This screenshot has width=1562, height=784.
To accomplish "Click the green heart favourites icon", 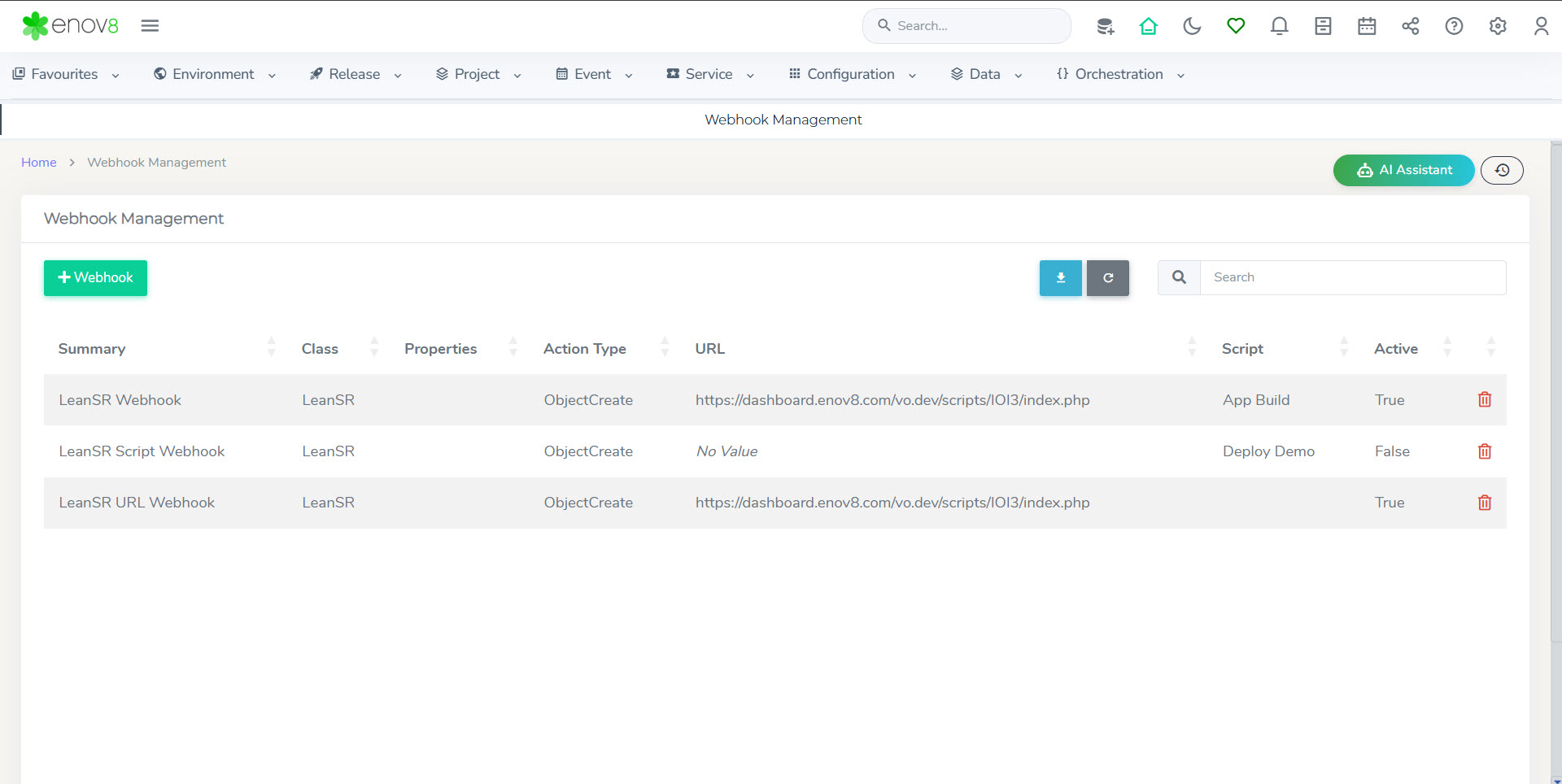I will [x=1236, y=26].
